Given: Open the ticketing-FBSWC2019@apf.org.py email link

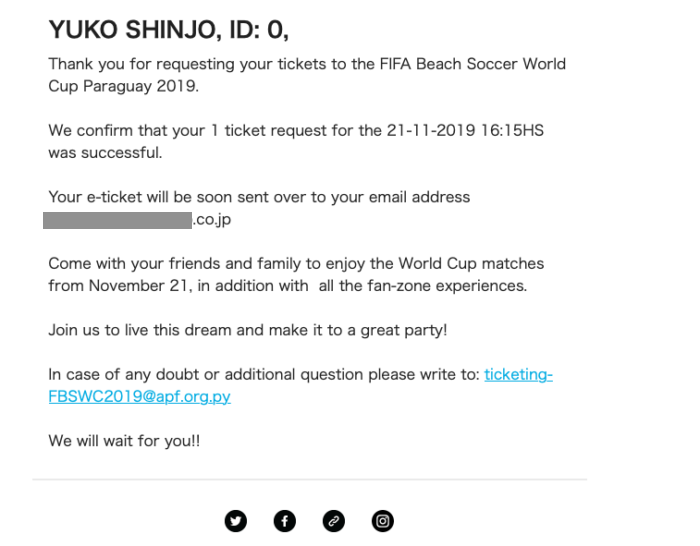Looking at the screenshot, I should tap(300, 385).
